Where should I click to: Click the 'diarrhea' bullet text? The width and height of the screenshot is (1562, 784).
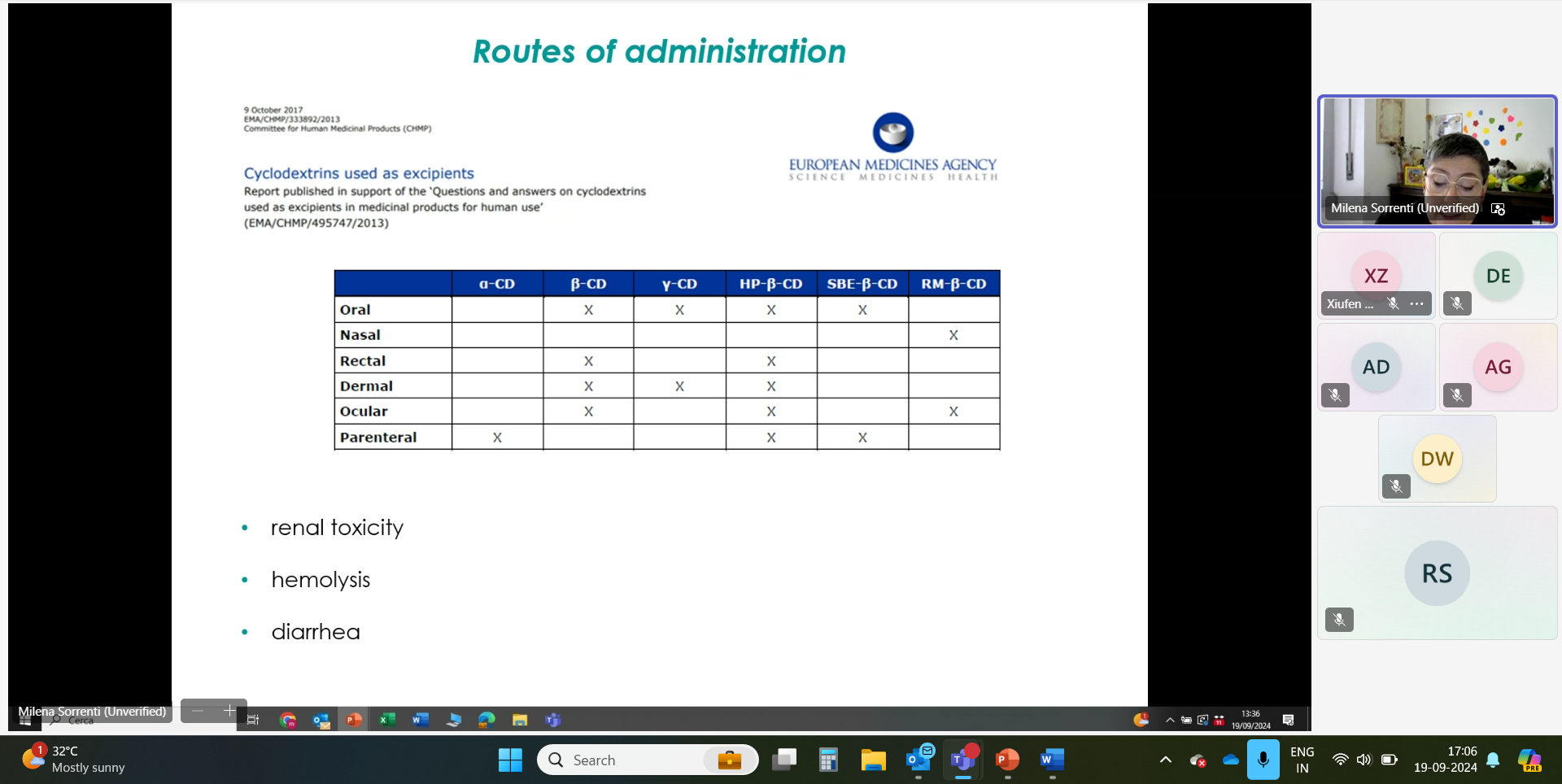click(316, 632)
